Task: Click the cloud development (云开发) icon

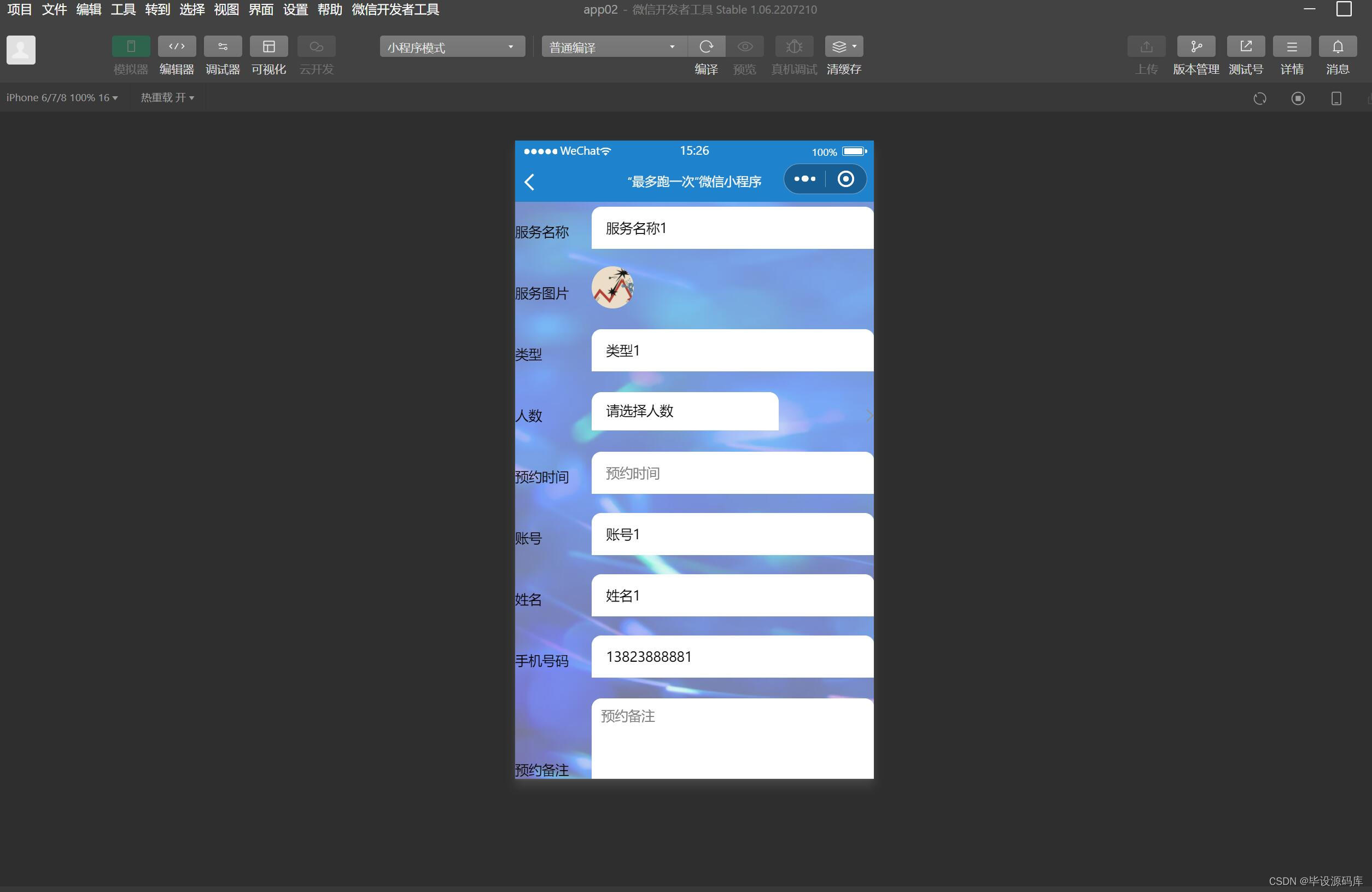Action: [317, 46]
